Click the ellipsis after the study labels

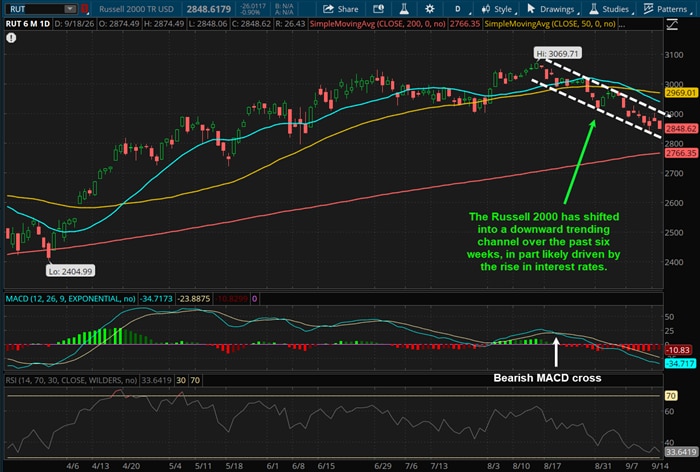pos(622,24)
